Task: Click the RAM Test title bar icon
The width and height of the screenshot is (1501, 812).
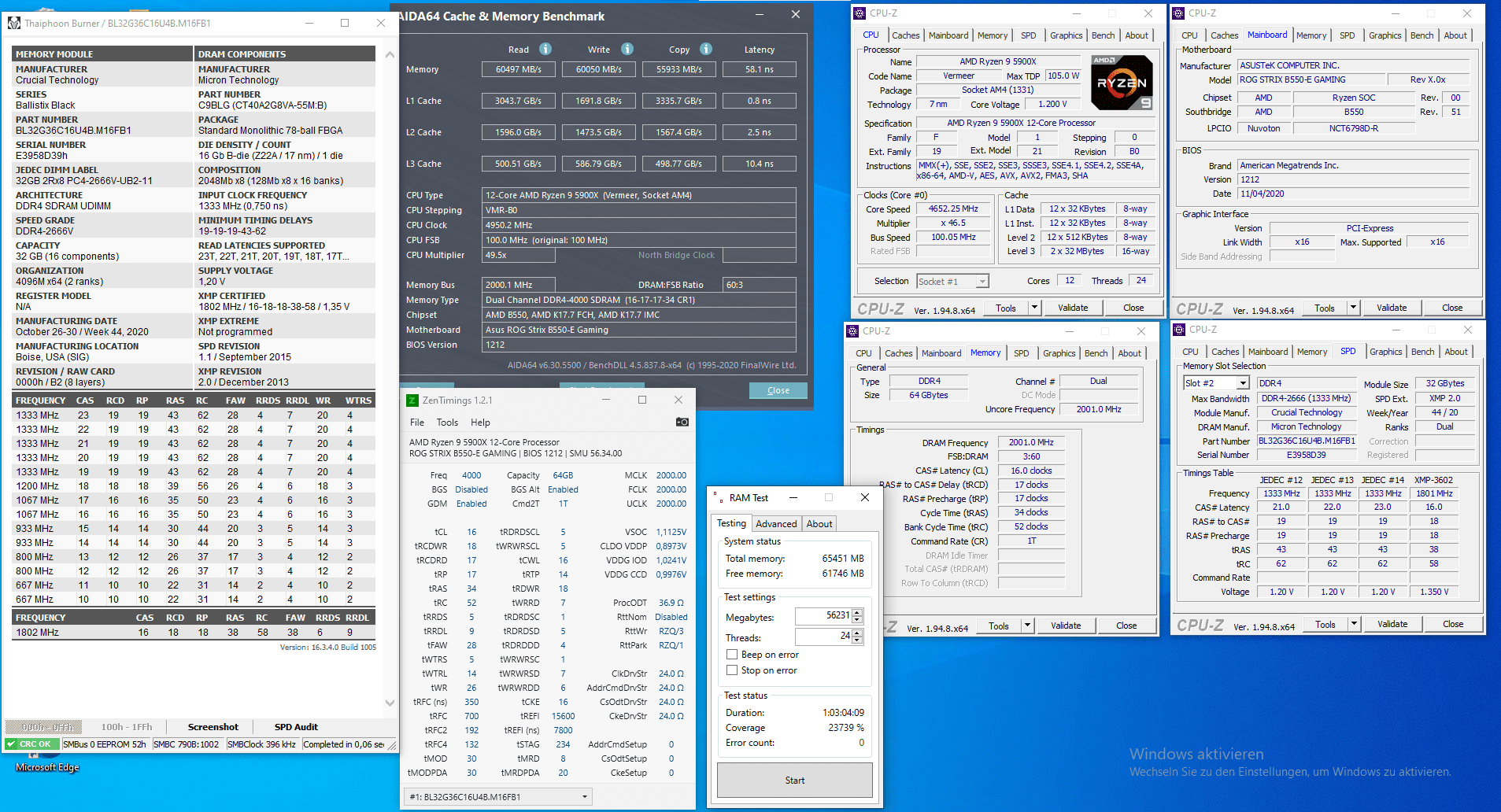Action: tap(718, 498)
